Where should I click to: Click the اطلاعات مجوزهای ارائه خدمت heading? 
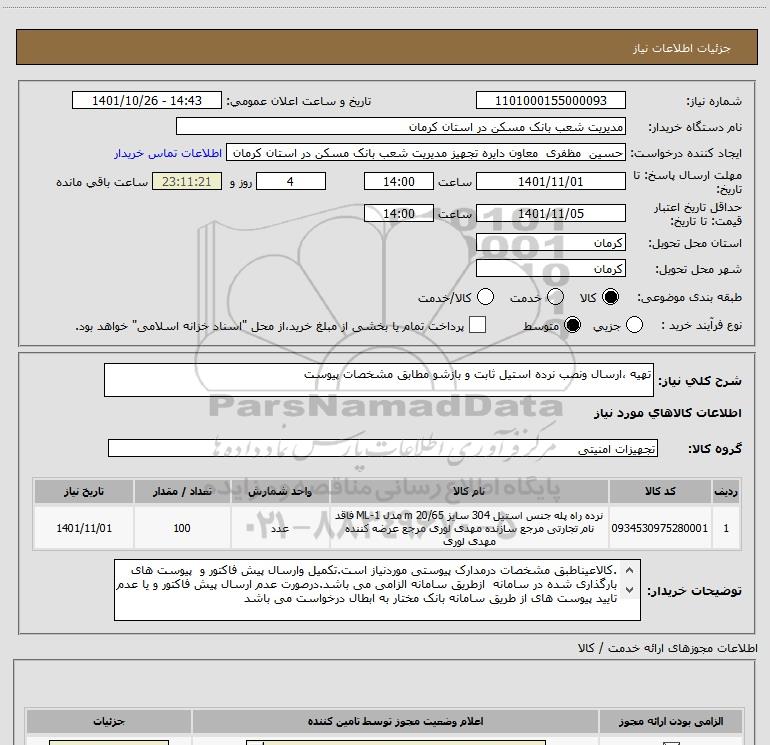pos(667,648)
